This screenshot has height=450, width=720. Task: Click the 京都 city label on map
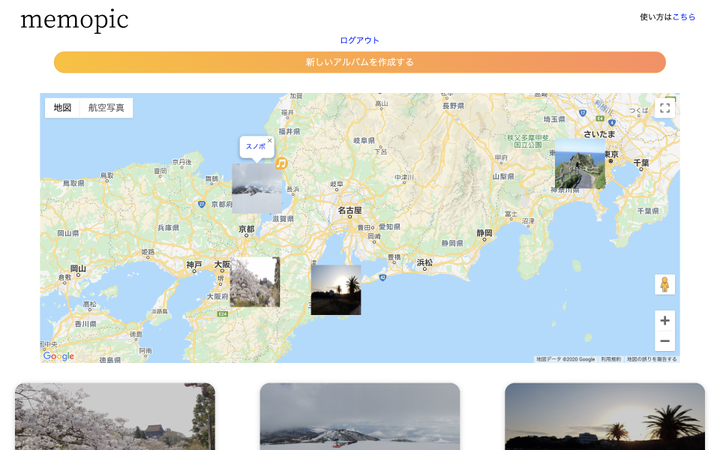tap(247, 229)
